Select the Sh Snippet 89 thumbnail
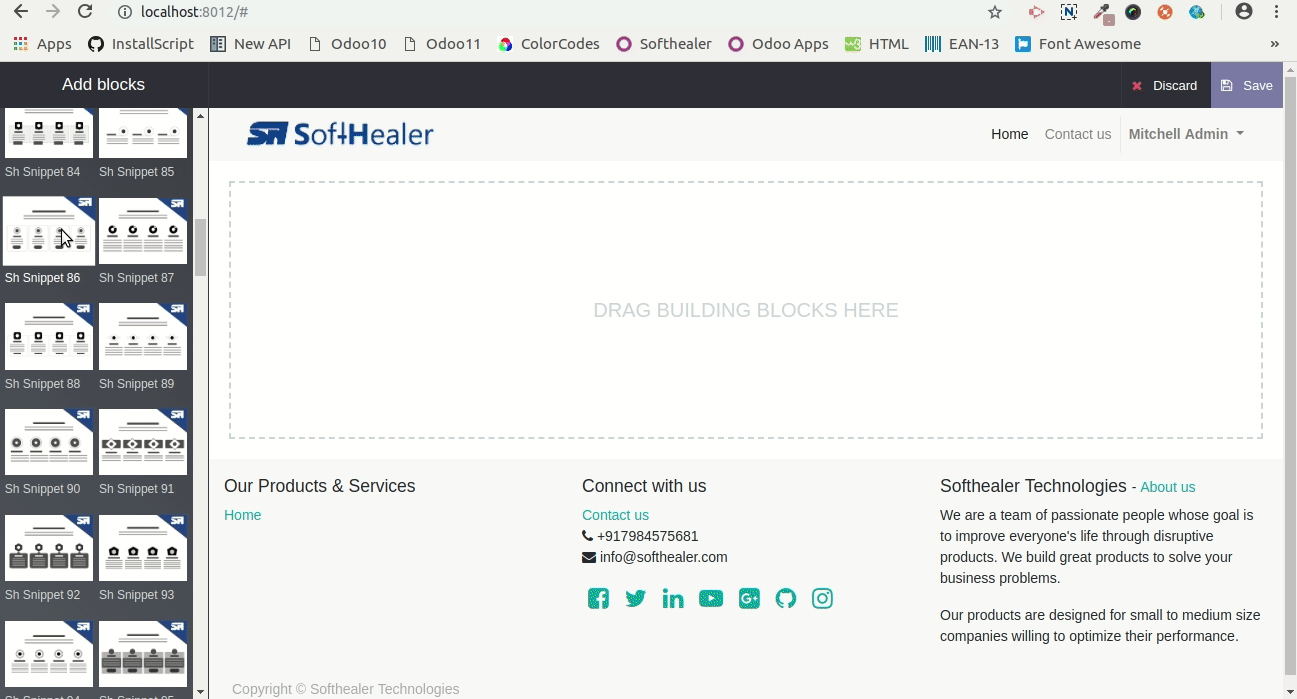Screen dimensions: 1297x699 click(x=143, y=337)
